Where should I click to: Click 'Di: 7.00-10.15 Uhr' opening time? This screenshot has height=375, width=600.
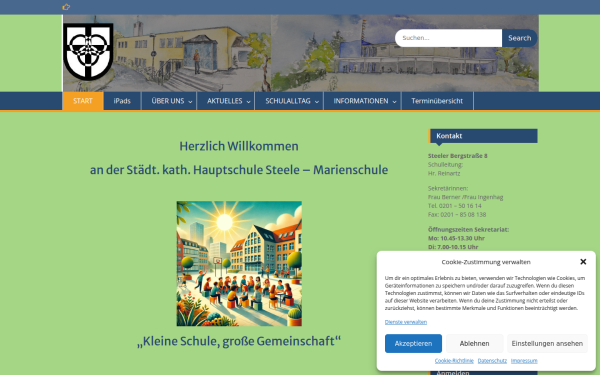point(453,247)
